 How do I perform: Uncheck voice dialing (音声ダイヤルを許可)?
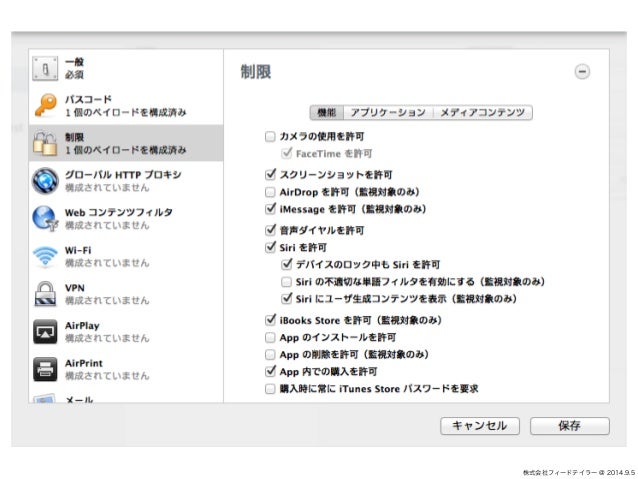[x=270, y=230]
